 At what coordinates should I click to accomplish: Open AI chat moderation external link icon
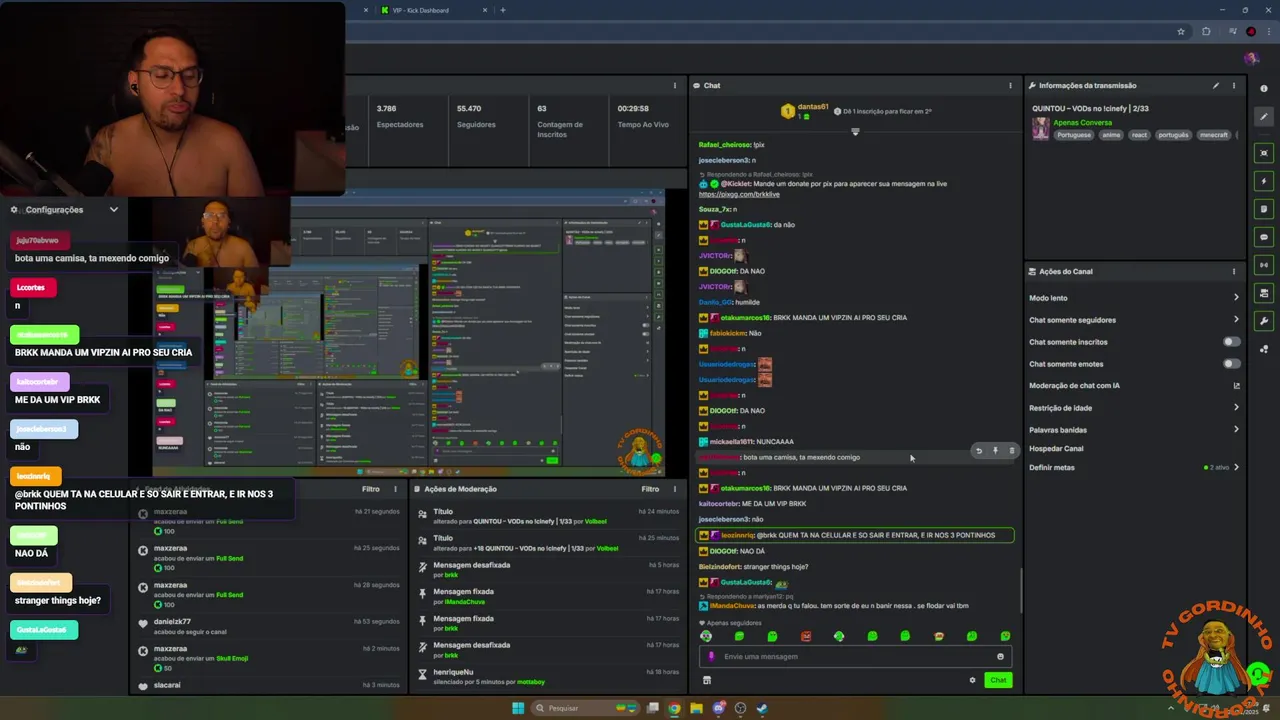[1236, 386]
